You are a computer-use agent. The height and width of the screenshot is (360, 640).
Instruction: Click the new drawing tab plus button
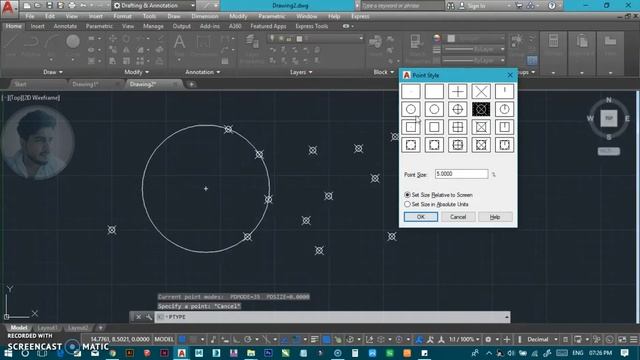[191, 84]
